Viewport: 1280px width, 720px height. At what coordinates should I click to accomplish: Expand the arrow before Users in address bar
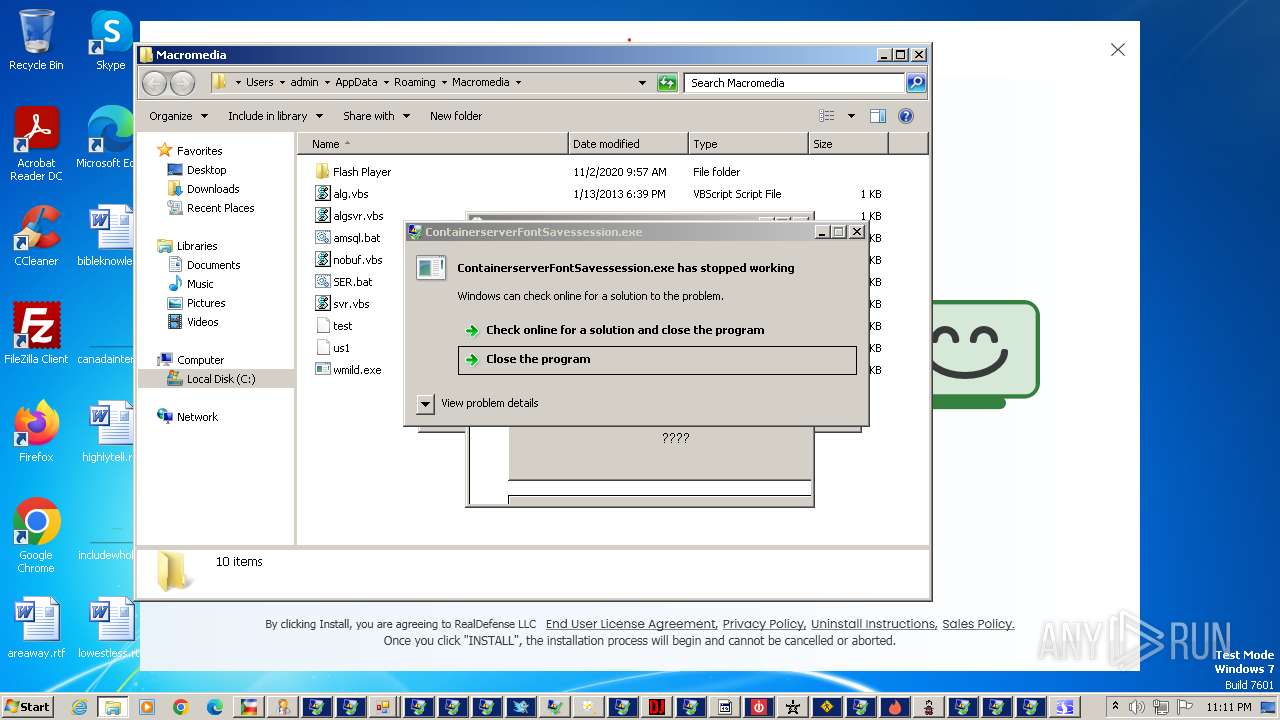(237, 83)
